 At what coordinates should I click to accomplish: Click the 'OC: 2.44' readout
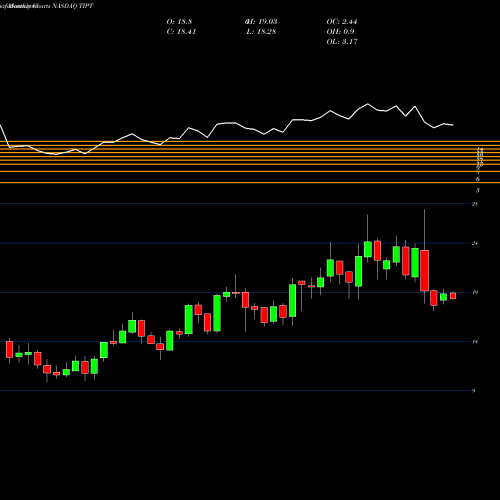342,22
